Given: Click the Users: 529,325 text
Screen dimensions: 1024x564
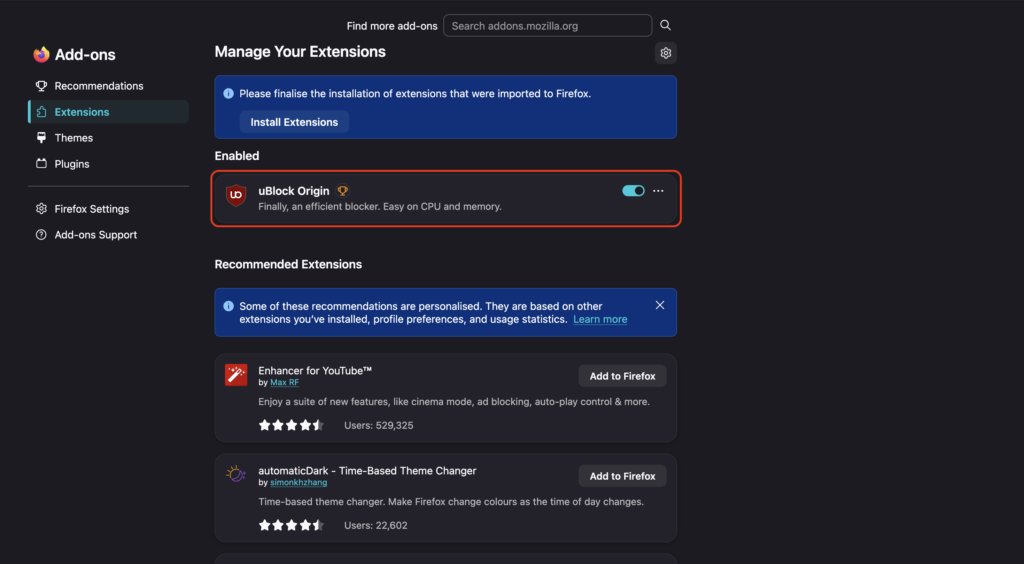Looking at the screenshot, I should [x=379, y=425].
